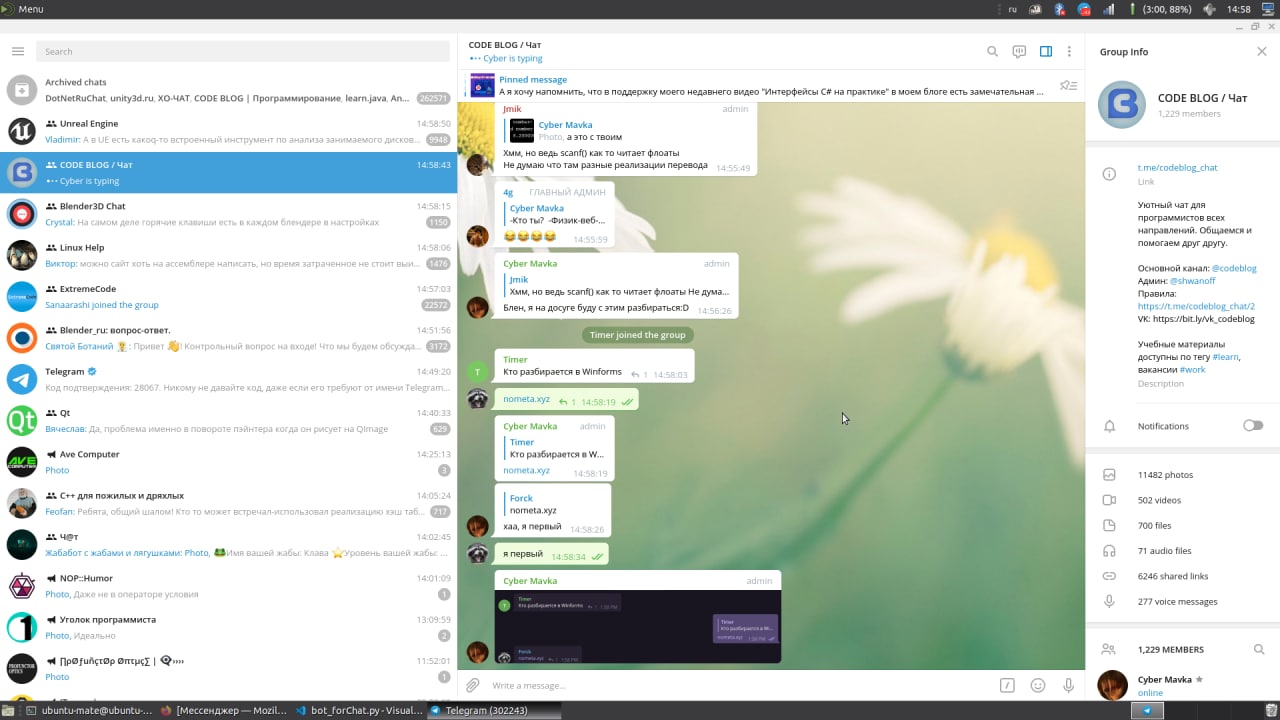Open the hamburger main menu
1280x720 pixels.
point(18,51)
